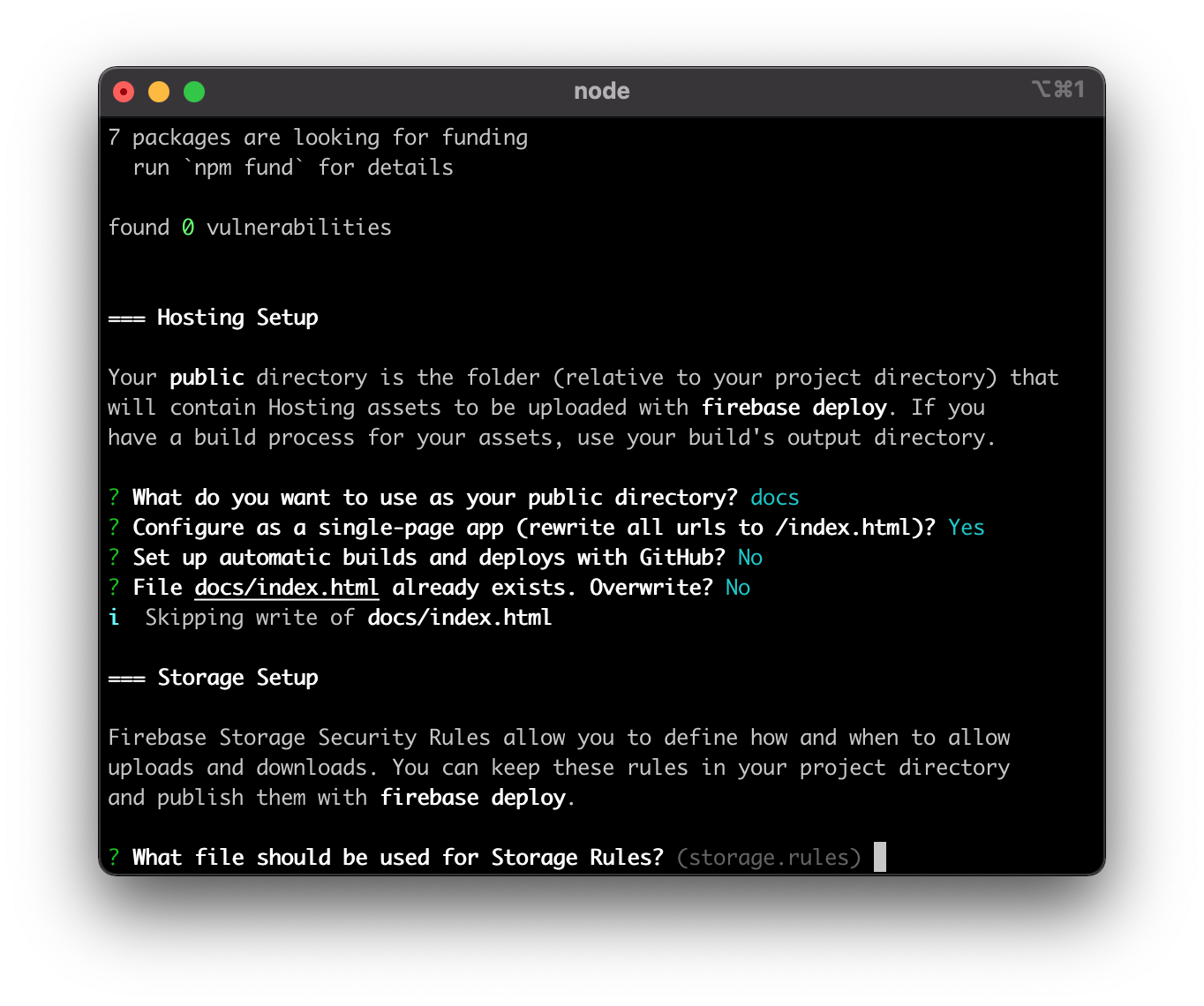
Task: Minimize the node terminal window
Action: (x=159, y=92)
